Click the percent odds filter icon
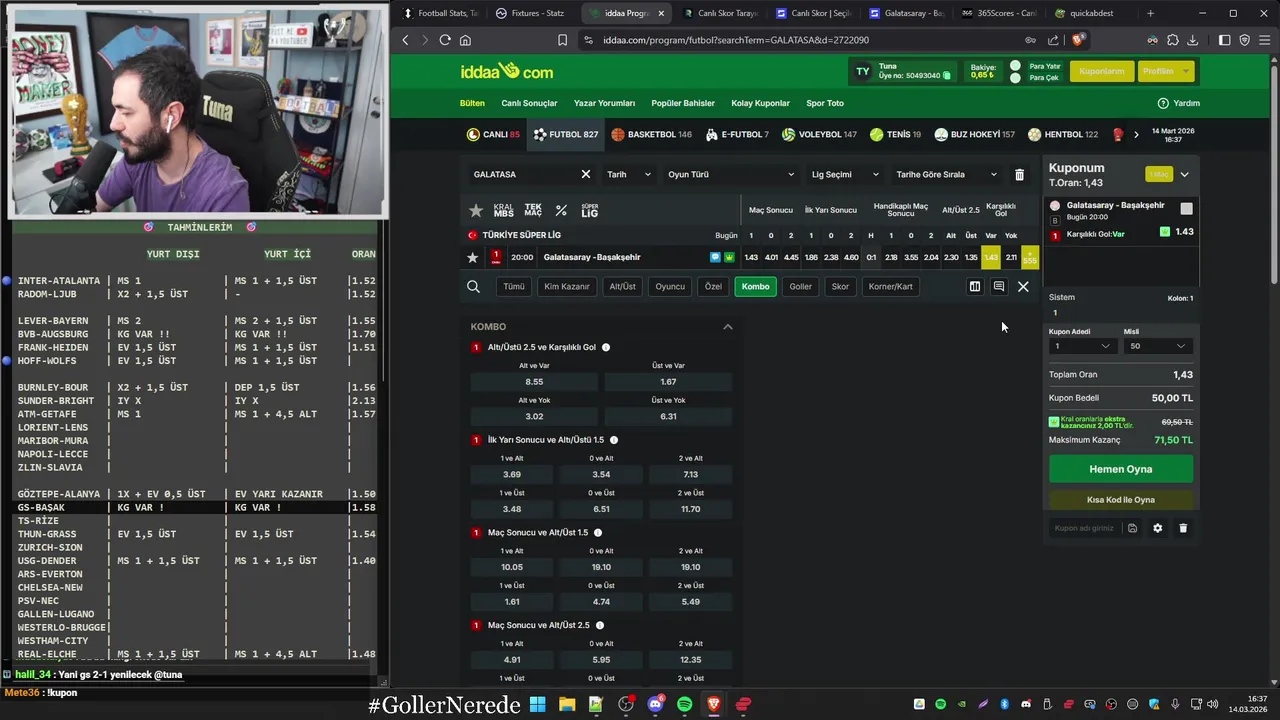Image resolution: width=1280 pixels, height=720 pixels. pos(561,210)
